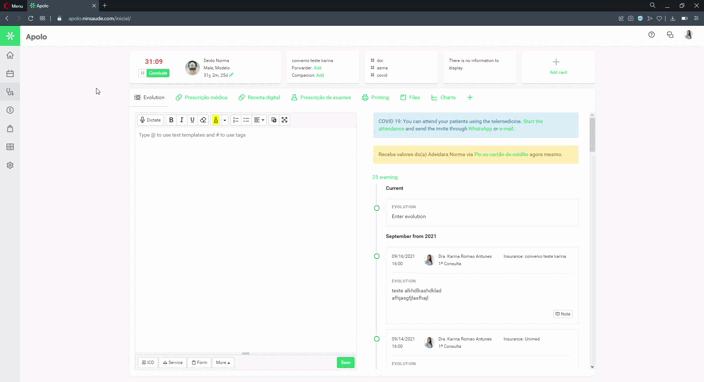This screenshot has width=704, height=382.
Task: Apply underline formatting in editor toolbar
Action: coord(192,120)
